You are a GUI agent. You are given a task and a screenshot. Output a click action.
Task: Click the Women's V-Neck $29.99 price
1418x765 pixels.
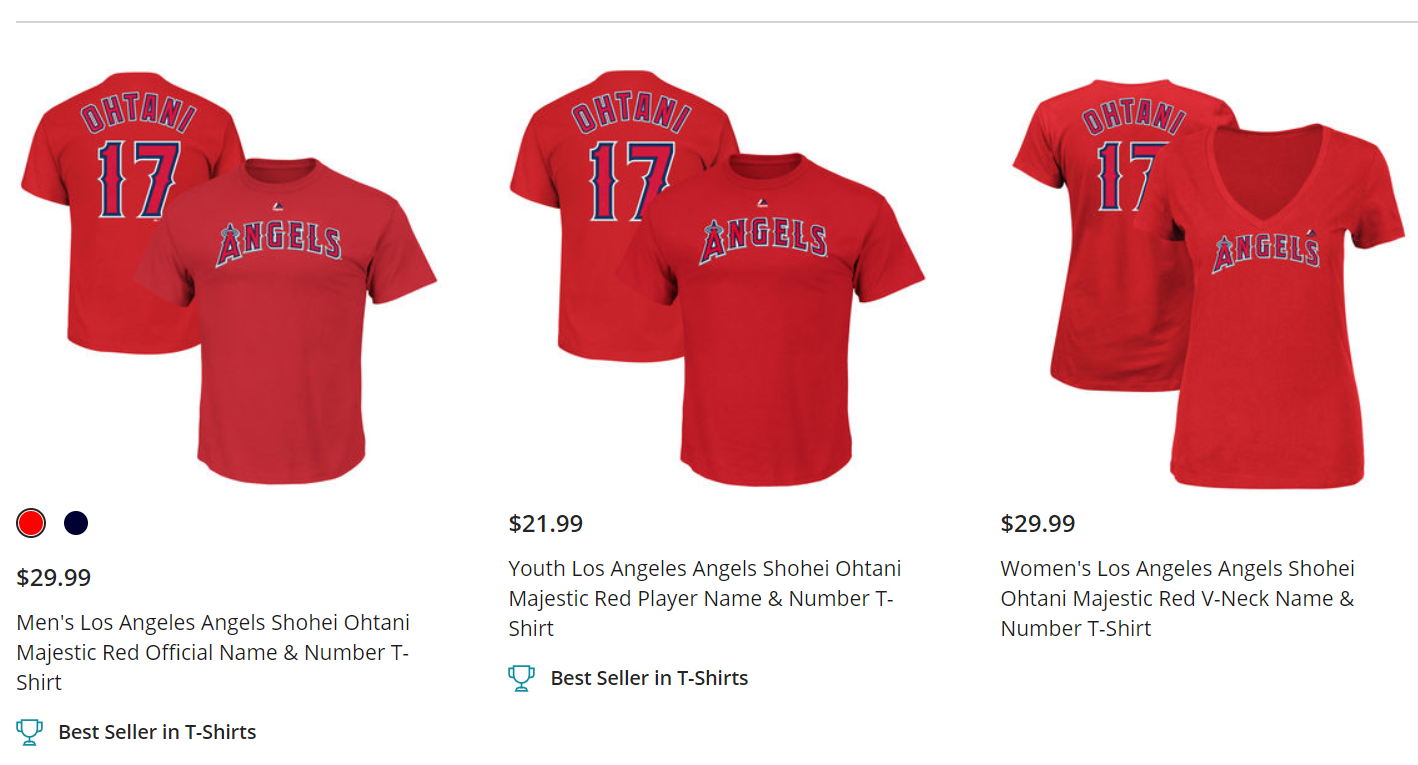point(1038,524)
